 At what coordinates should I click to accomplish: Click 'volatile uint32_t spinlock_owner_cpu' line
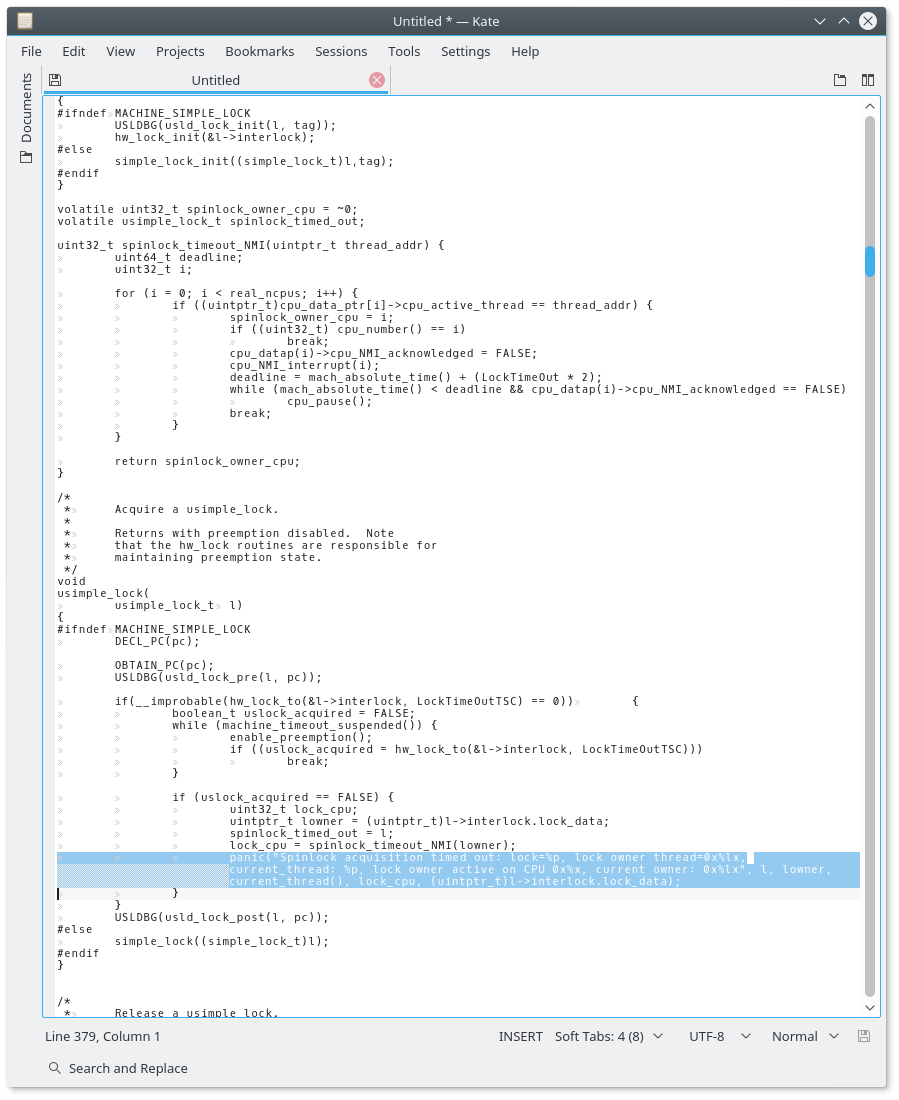click(x=207, y=209)
